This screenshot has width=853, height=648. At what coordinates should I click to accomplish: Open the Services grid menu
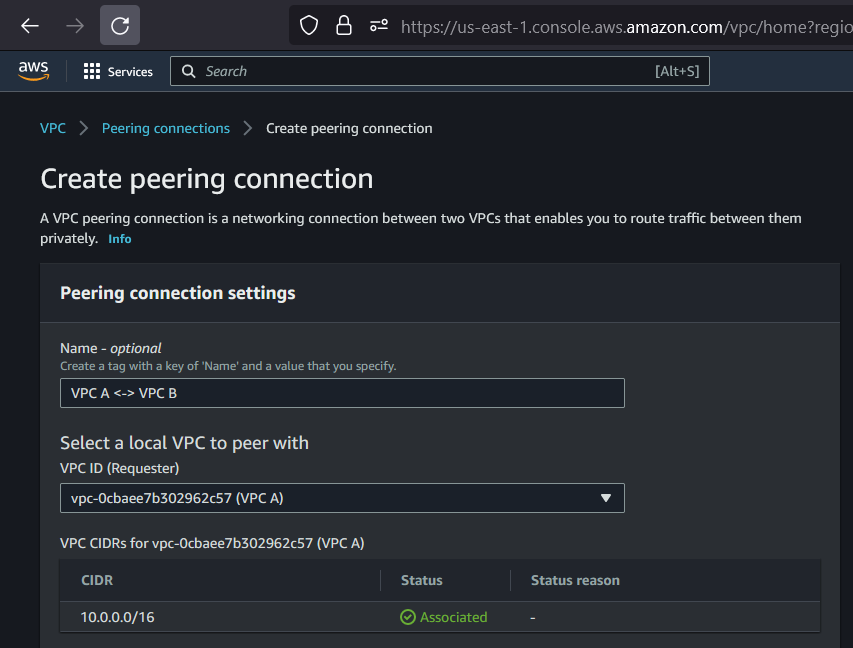pyautogui.click(x=118, y=71)
